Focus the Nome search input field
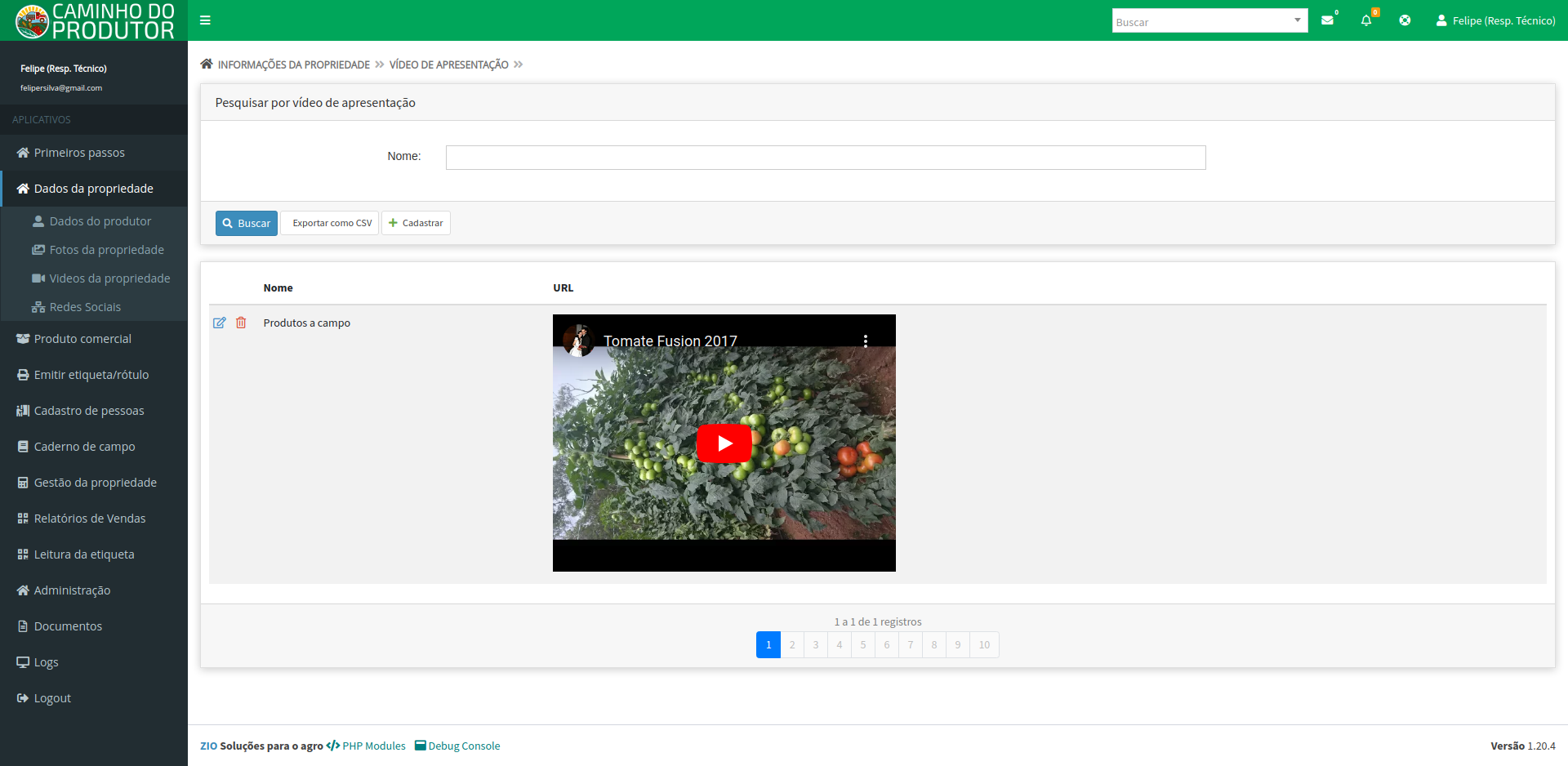 tap(825, 158)
